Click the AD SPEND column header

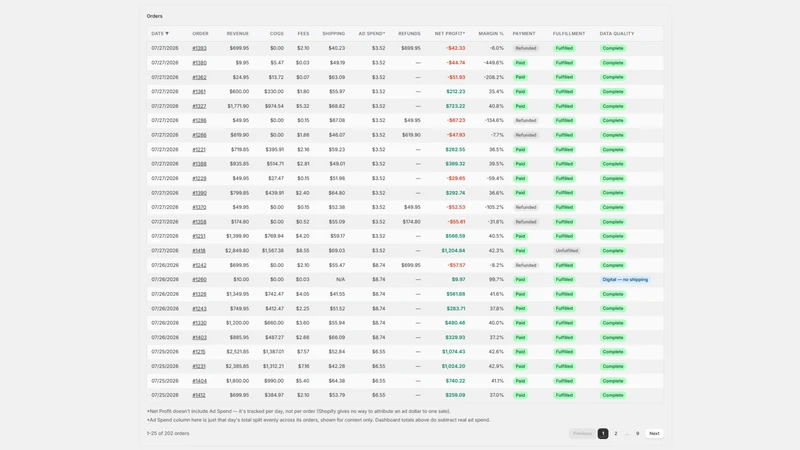pos(371,34)
